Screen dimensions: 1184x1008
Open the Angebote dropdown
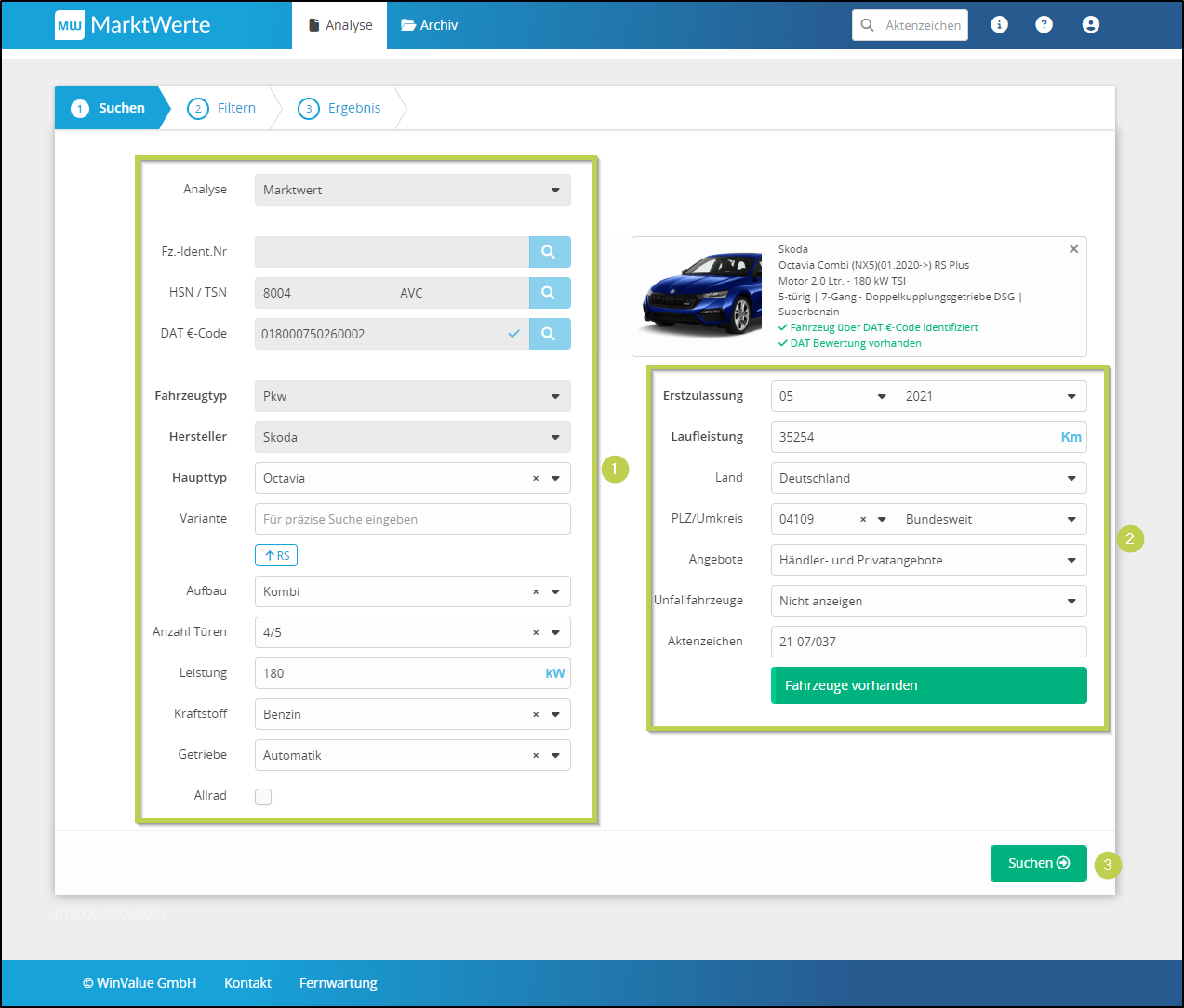(x=928, y=561)
